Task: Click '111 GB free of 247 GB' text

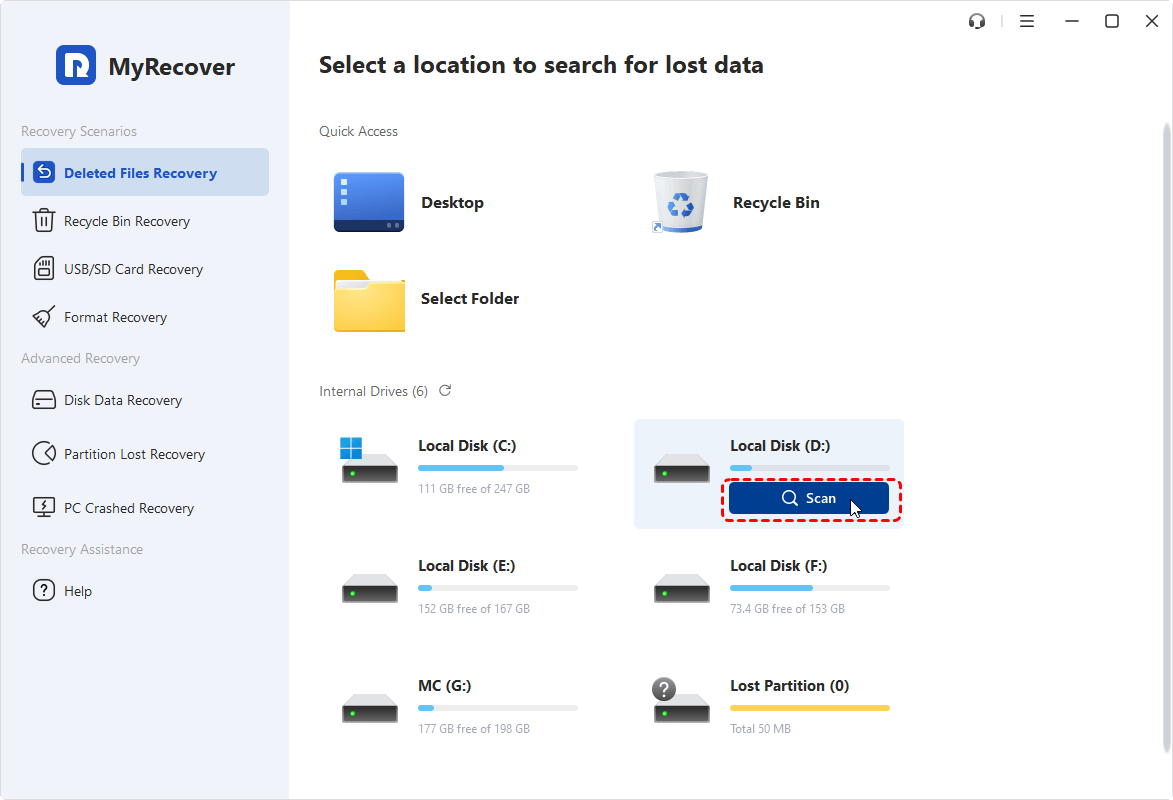Action: coord(474,489)
